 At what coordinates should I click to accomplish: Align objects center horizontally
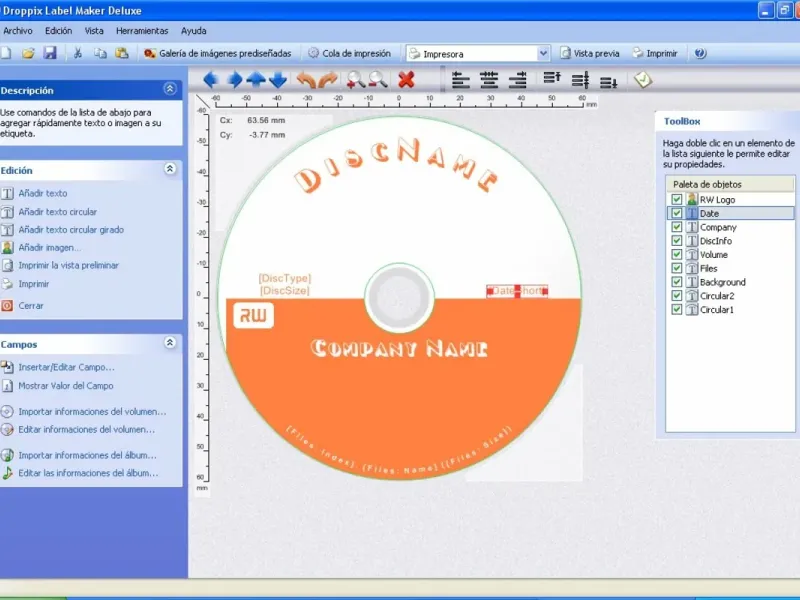coord(489,80)
